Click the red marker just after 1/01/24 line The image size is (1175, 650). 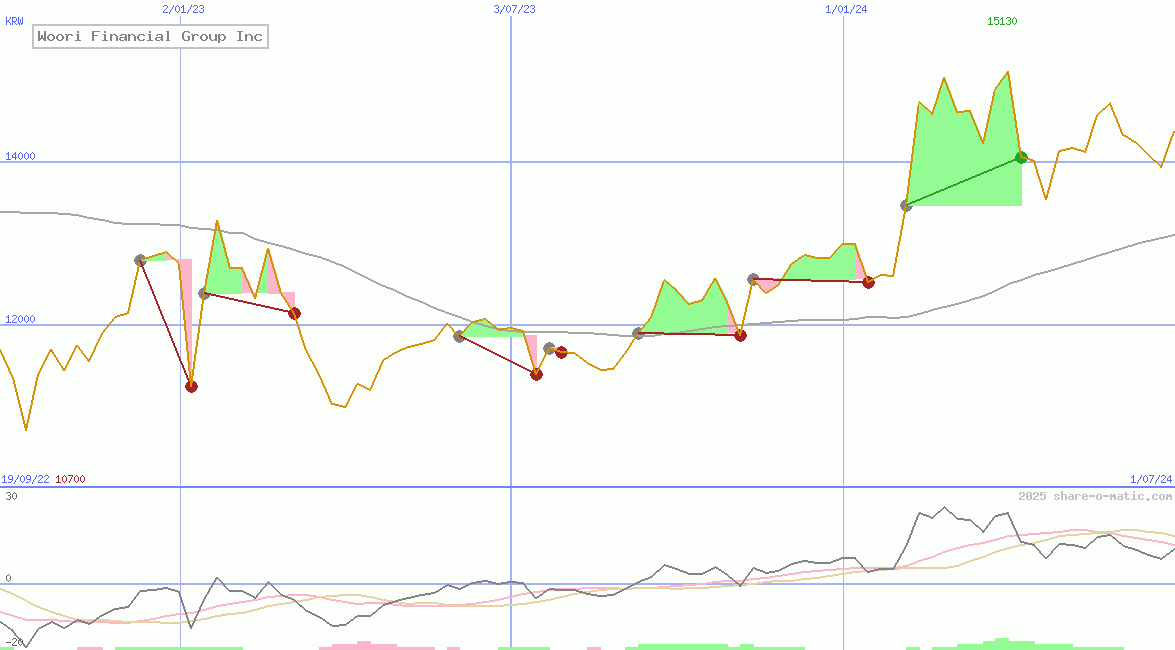tap(868, 282)
